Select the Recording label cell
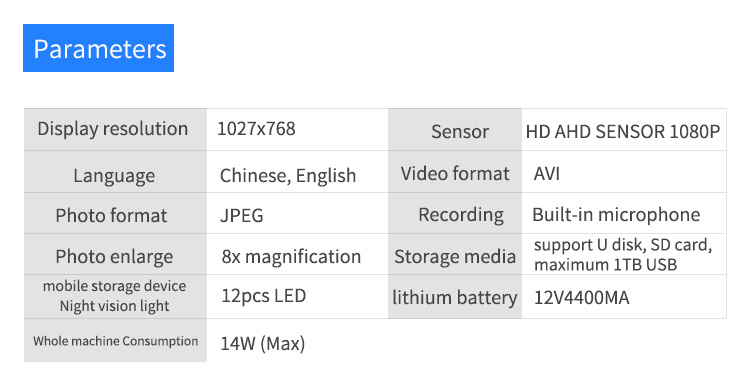 (455, 213)
